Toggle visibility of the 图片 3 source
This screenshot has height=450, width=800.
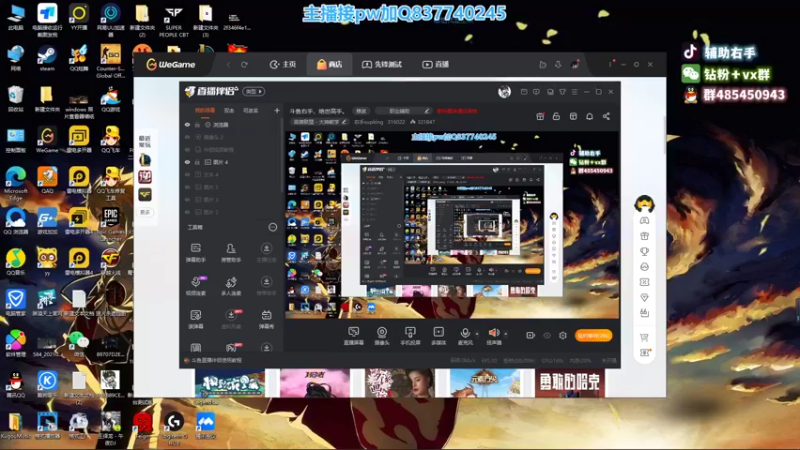pyautogui.click(x=187, y=199)
